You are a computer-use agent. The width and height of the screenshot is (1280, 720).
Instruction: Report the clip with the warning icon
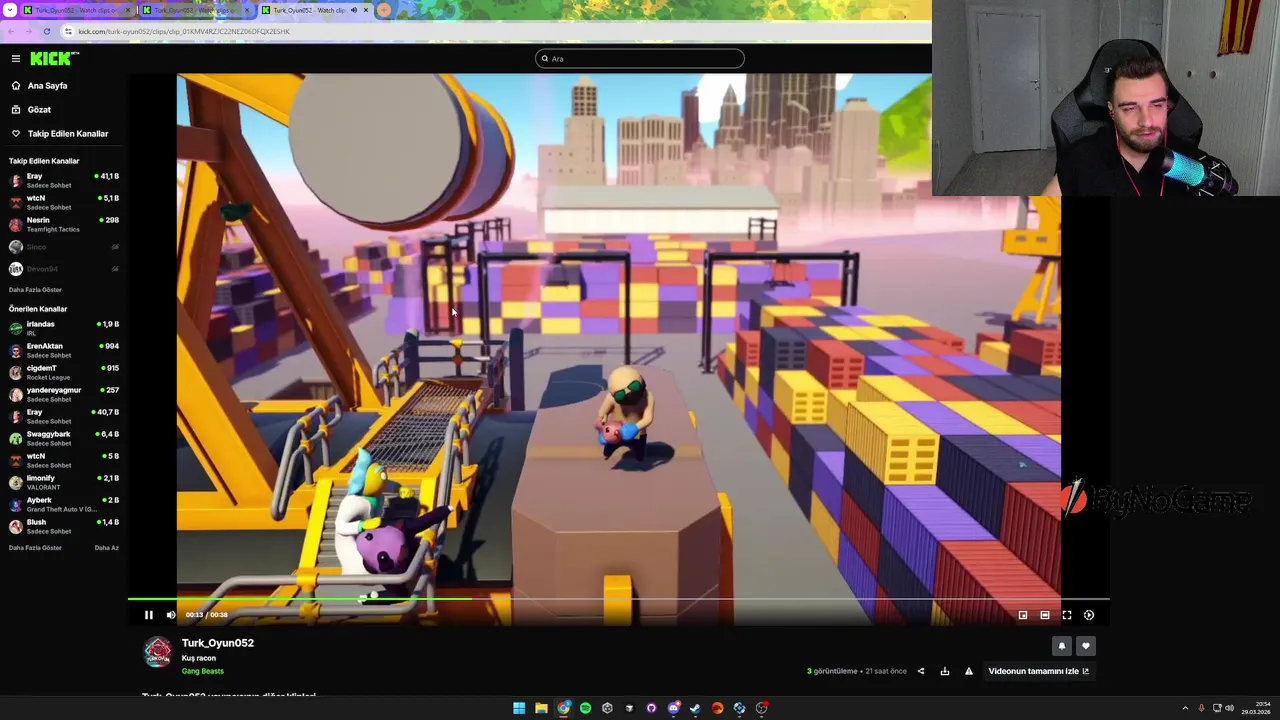[969, 671]
